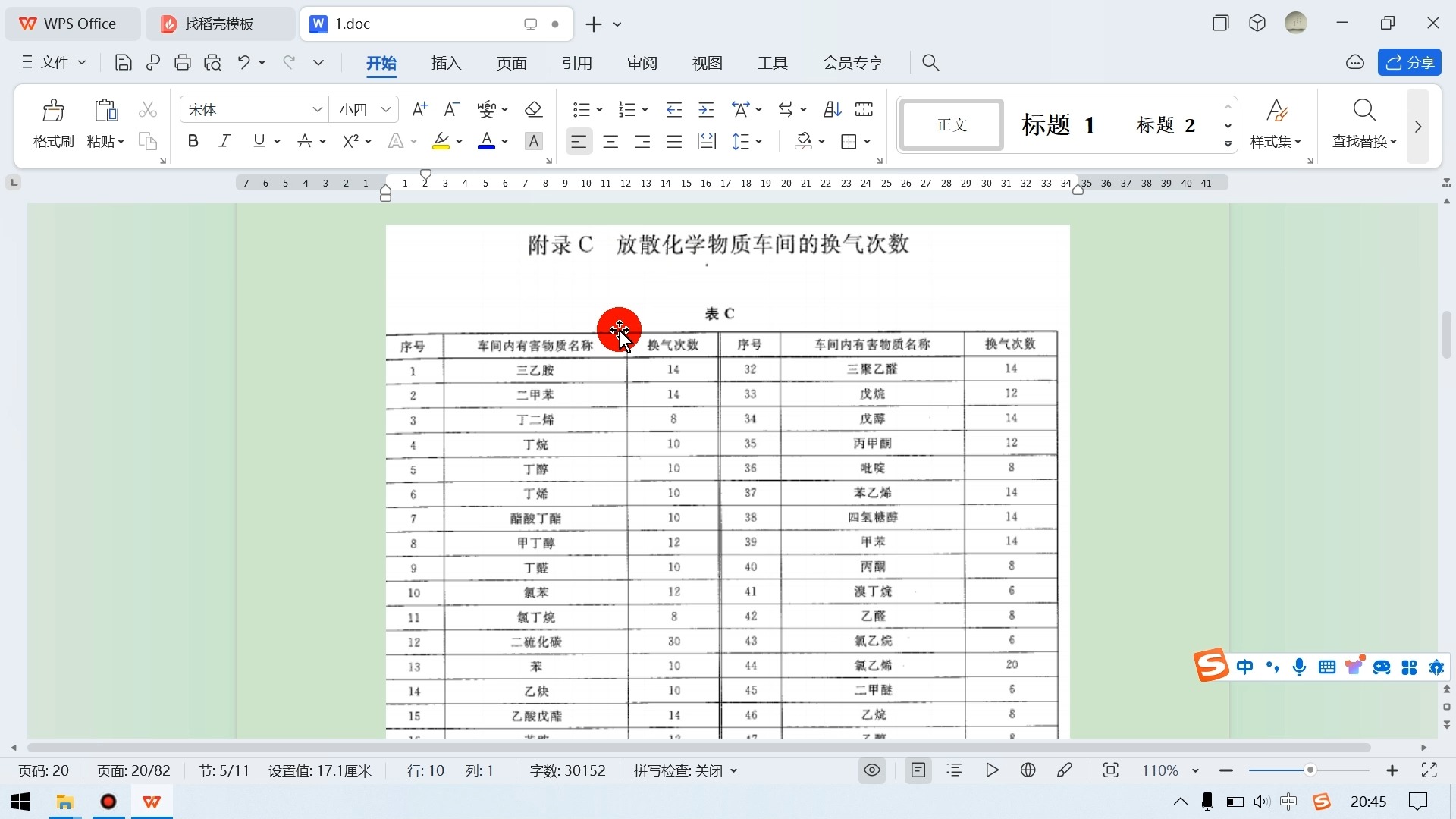1456x819 pixels.
Task: Click the text highlight color button
Action: (x=441, y=141)
